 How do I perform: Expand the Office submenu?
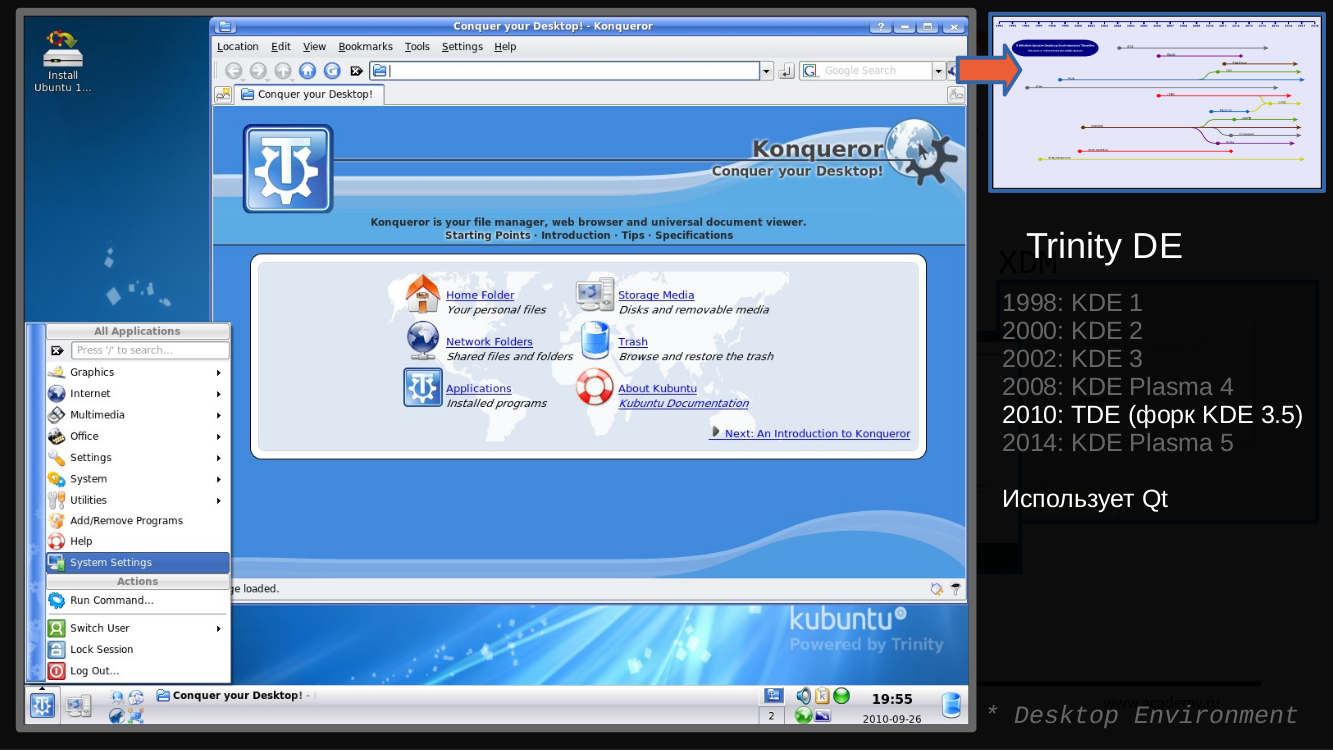pos(138,436)
